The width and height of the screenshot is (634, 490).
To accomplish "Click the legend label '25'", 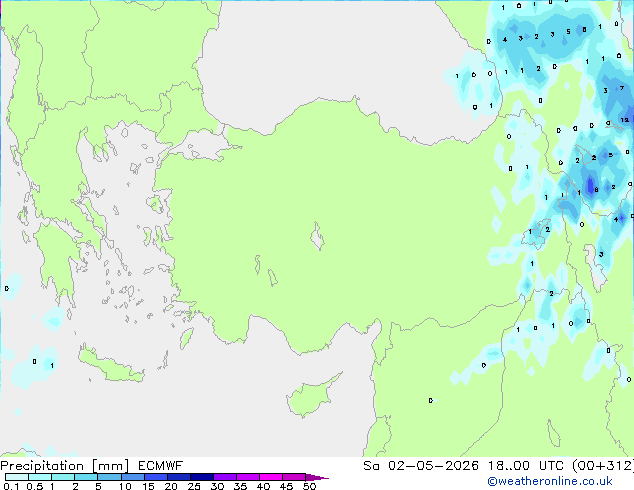I will pyautogui.click(x=194, y=486).
